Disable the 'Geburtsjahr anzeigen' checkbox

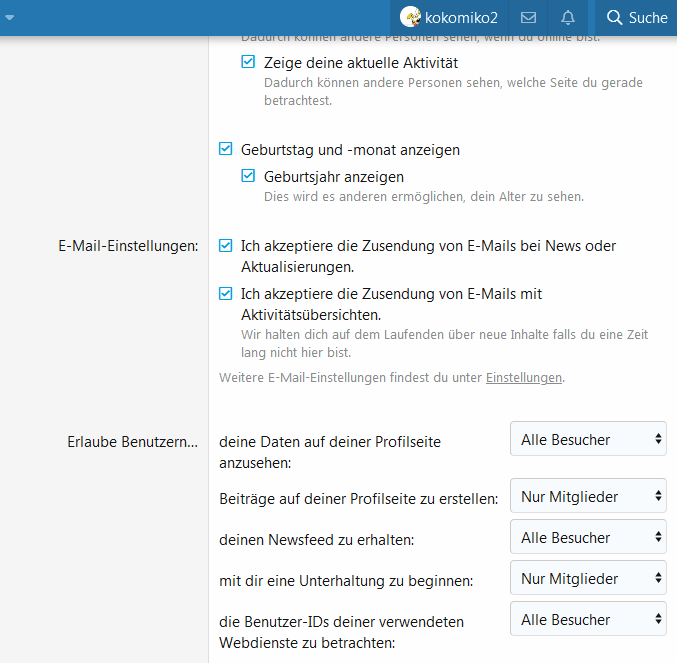pos(249,177)
